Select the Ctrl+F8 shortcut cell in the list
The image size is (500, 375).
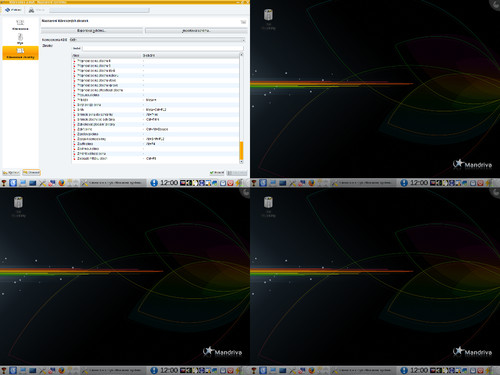point(151,158)
